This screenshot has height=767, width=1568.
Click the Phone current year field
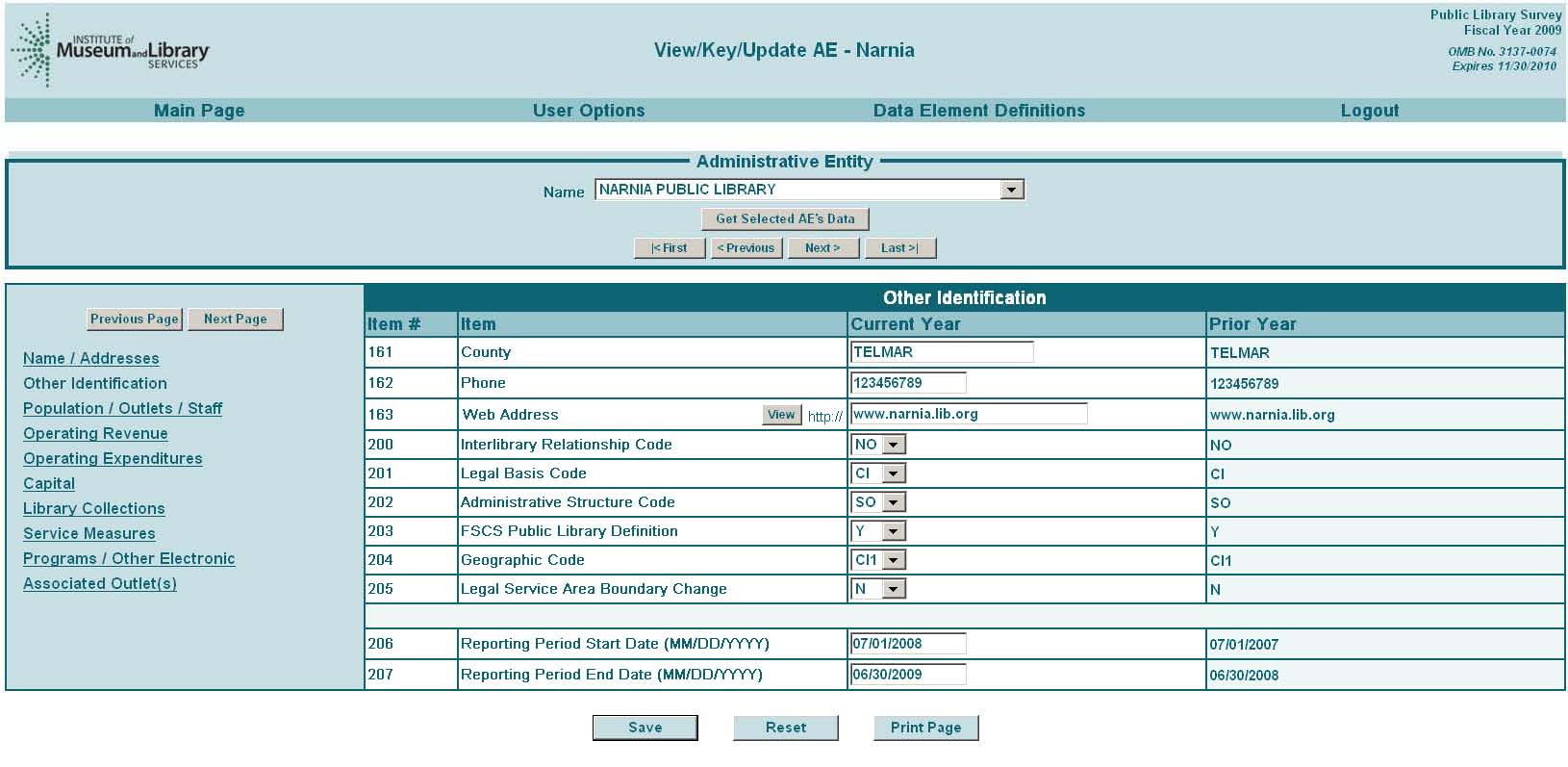[908, 383]
